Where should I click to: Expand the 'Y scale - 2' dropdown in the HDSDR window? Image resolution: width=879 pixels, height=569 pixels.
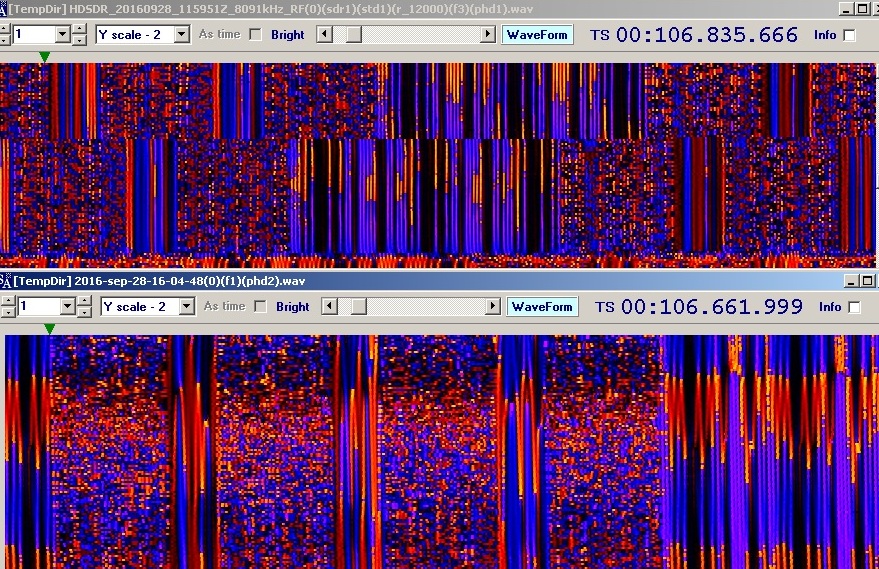181,35
